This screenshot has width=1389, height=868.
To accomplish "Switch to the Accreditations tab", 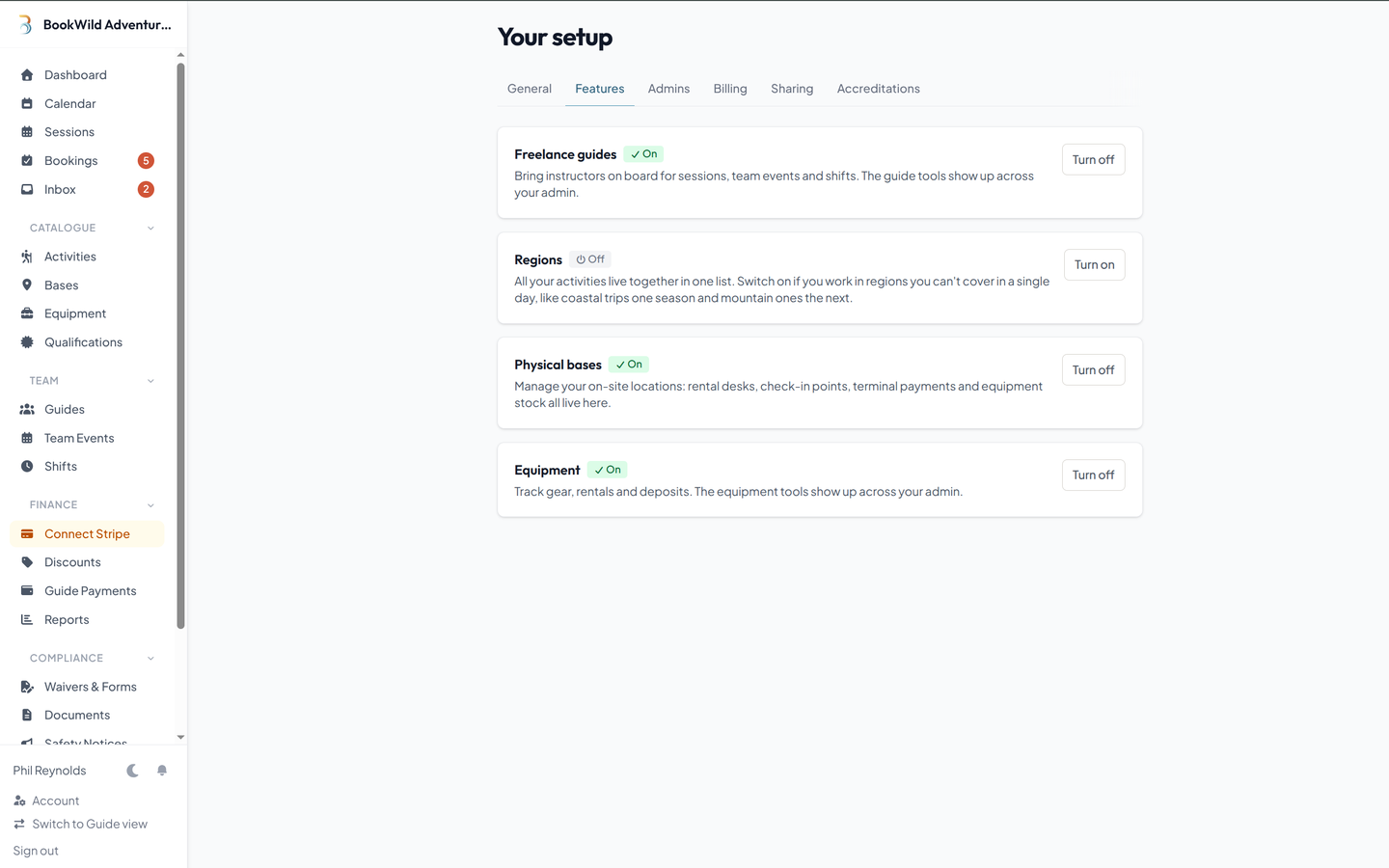I will (x=879, y=89).
